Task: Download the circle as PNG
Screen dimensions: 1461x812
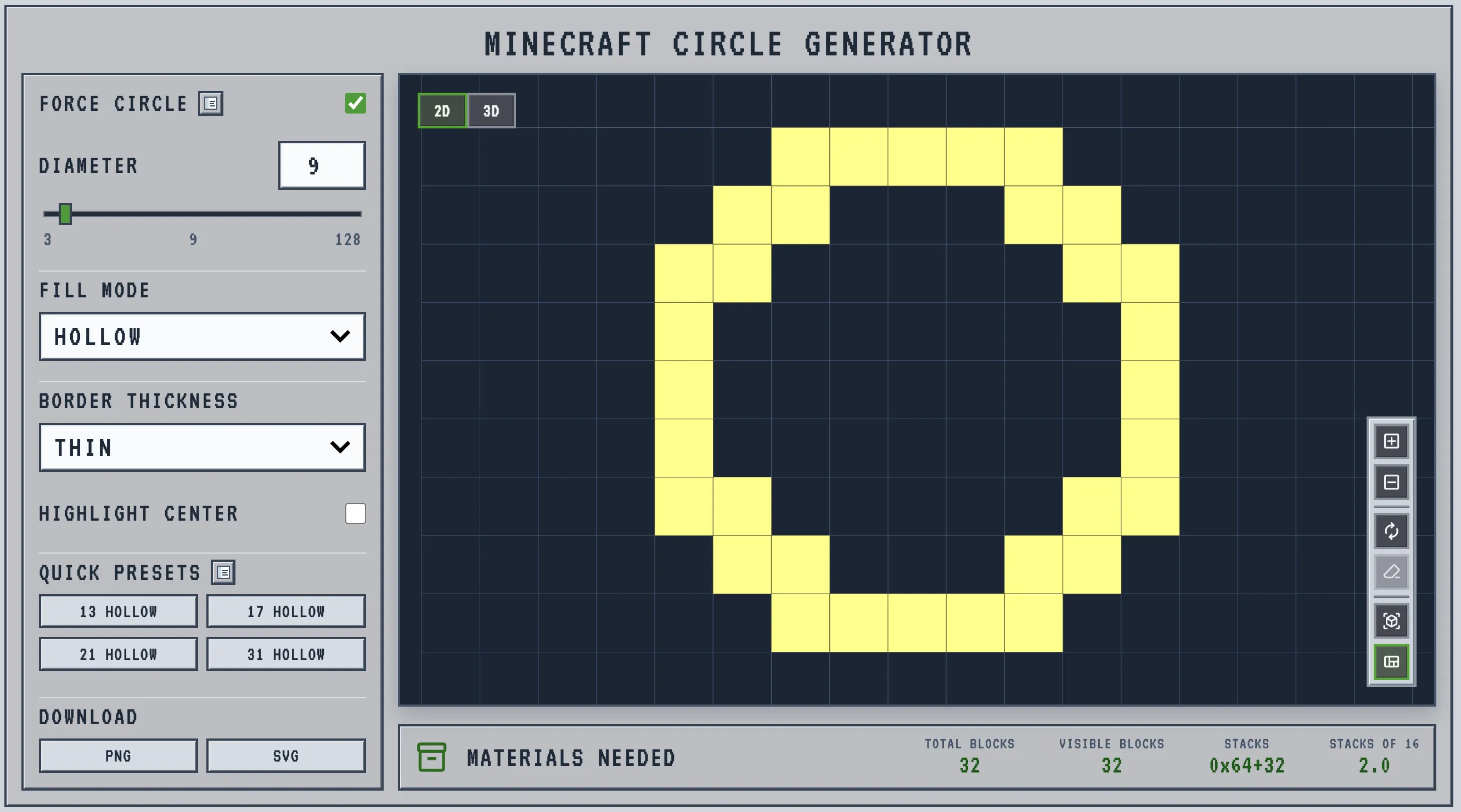Action: point(119,756)
